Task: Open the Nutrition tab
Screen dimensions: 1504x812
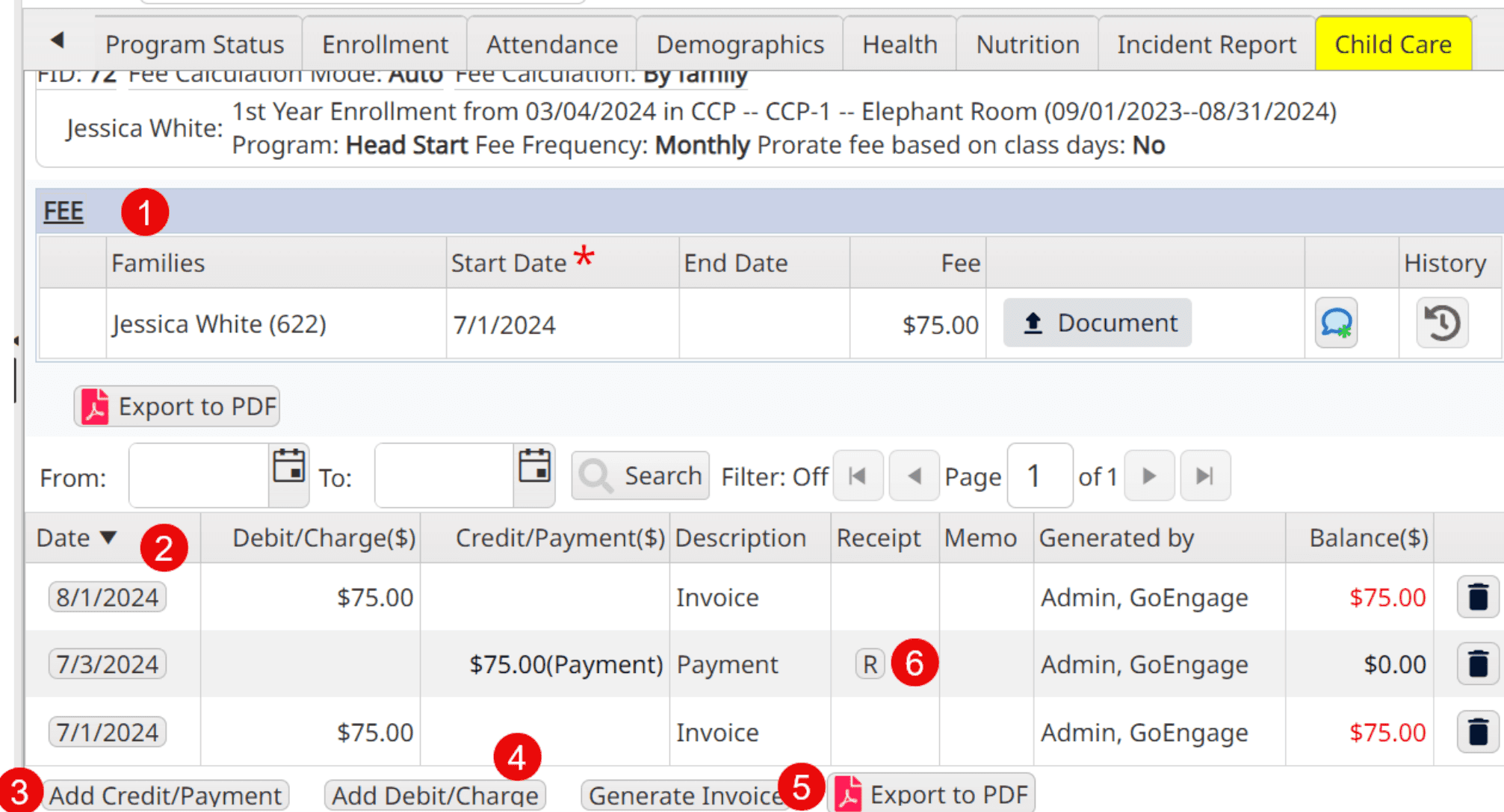Action: (1027, 45)
